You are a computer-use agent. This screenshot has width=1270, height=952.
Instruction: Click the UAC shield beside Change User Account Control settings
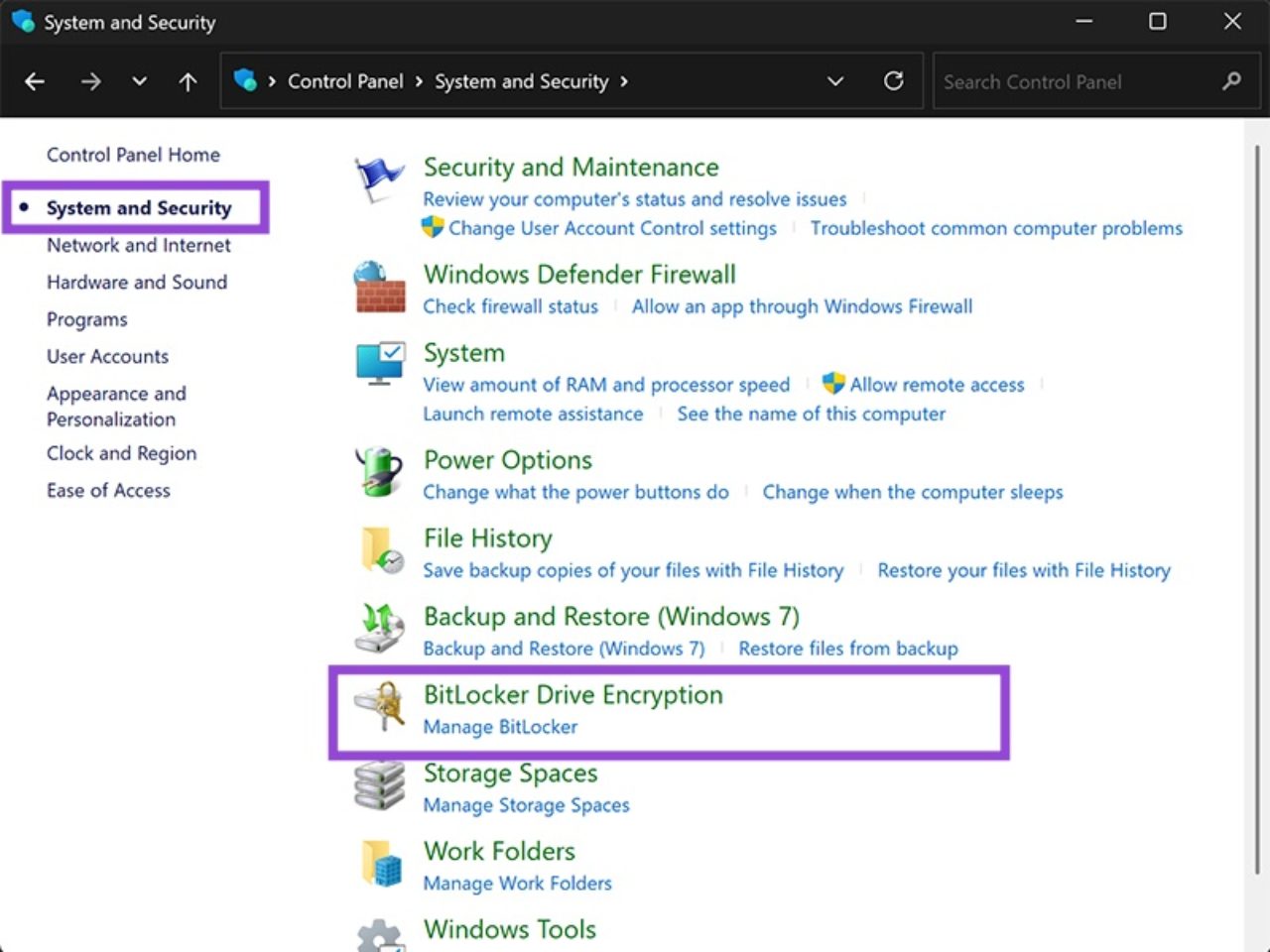433,227
